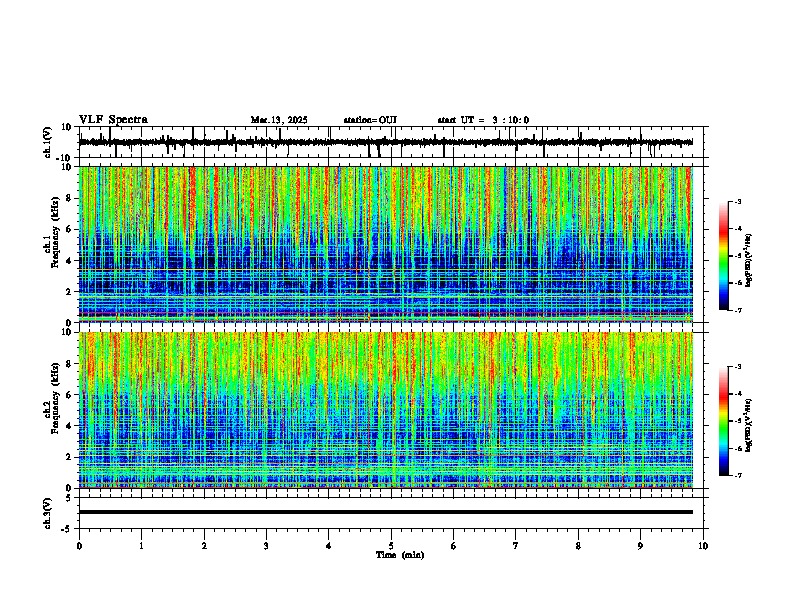Click the time axis tick label "3"

(266, 546)
